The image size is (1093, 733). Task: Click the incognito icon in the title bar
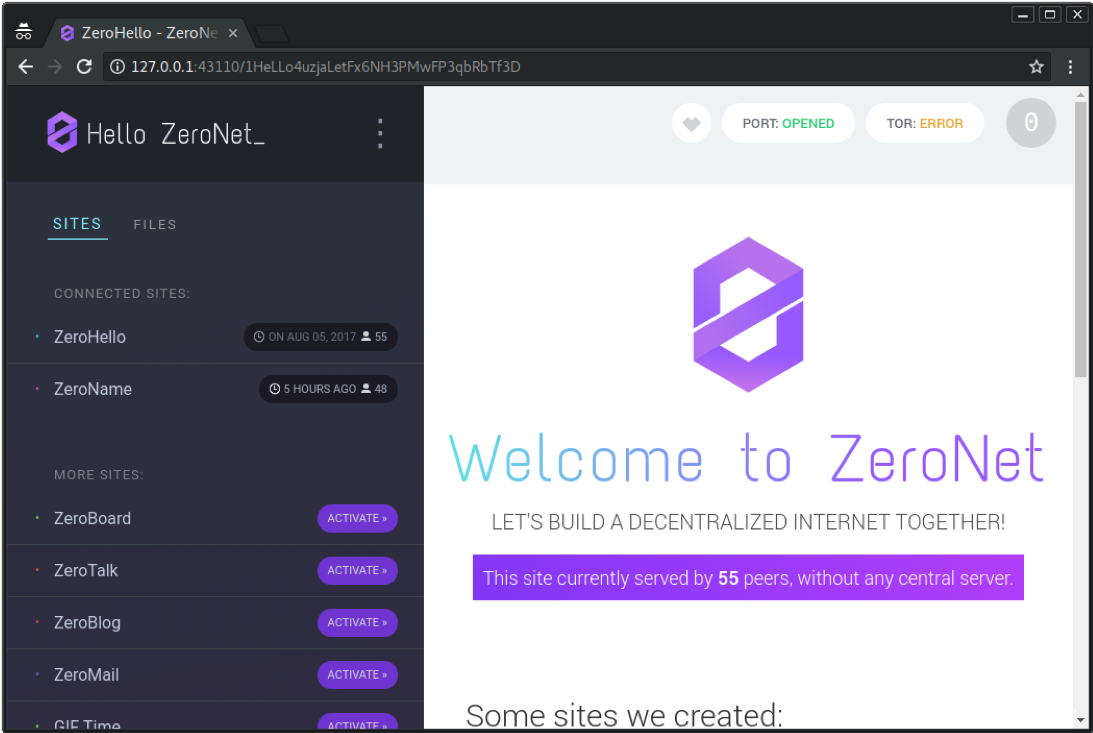pos(24,31)
